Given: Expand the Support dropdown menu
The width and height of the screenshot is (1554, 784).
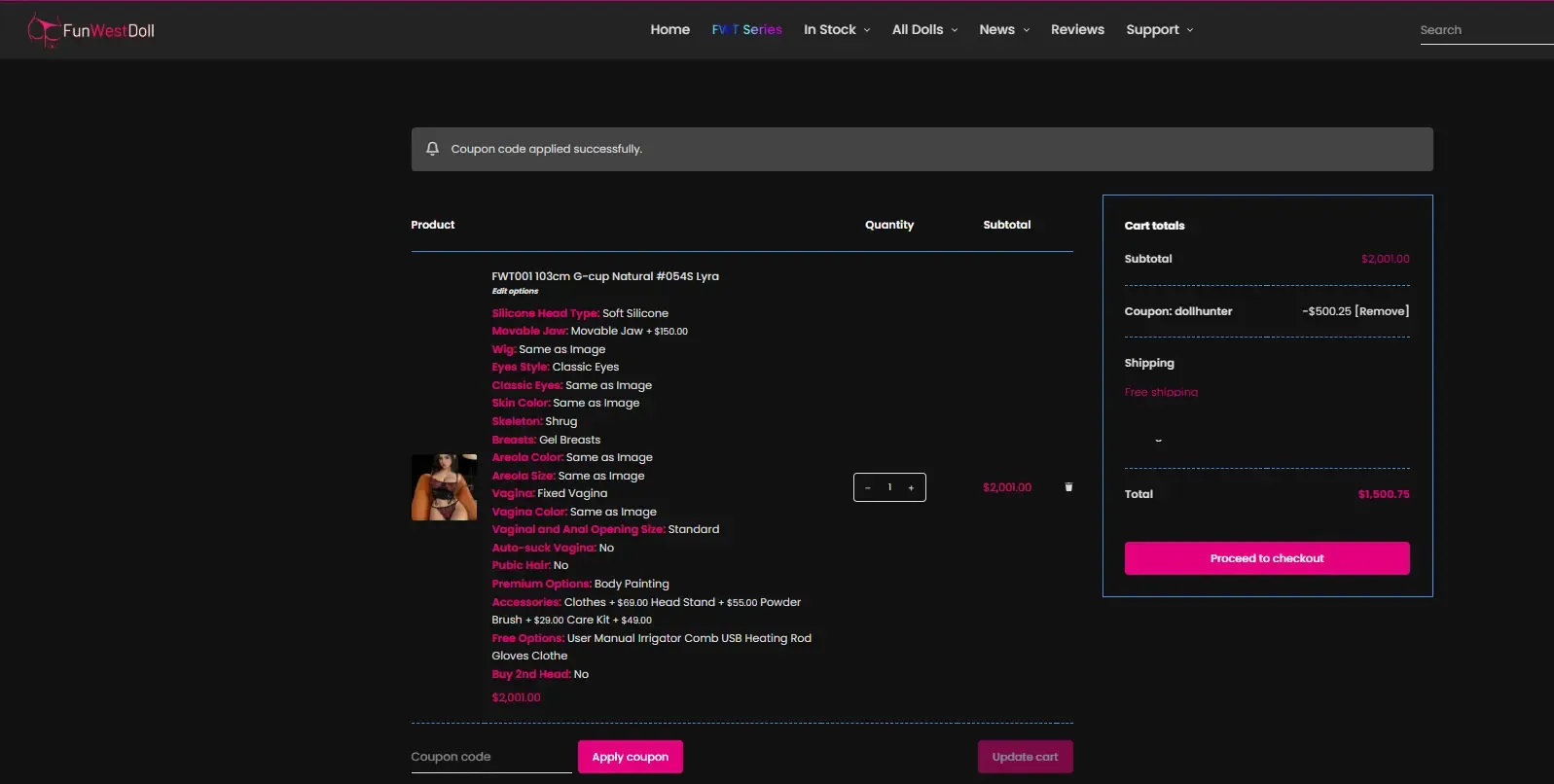Looking at the screenshot, I should (1159, 29).
